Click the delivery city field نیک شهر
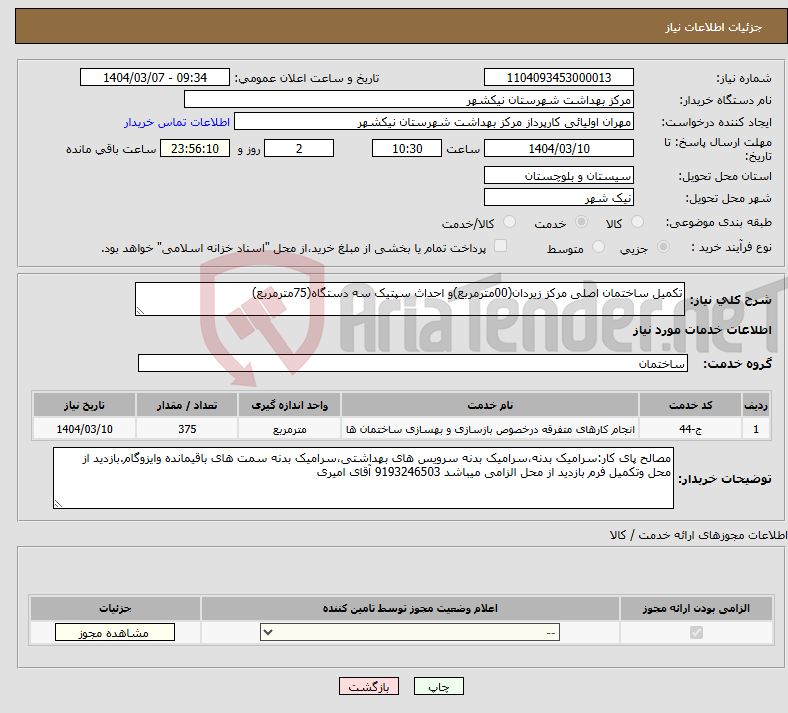 (x=558, y=197)
